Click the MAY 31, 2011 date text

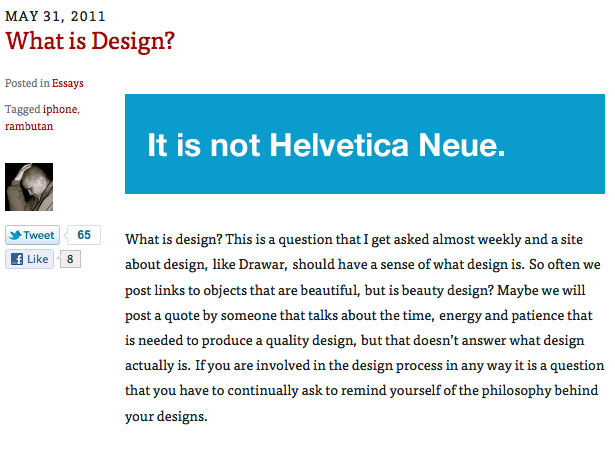55,16
